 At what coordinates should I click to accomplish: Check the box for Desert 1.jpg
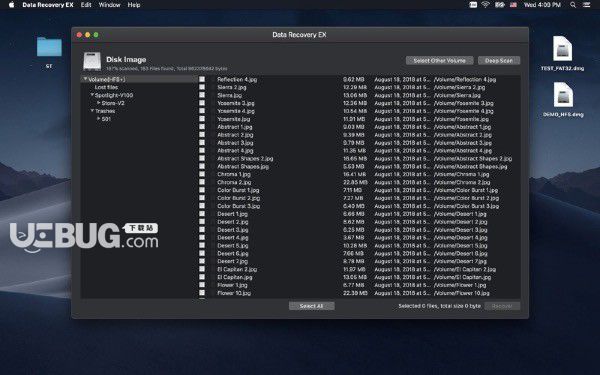tap(202, 214)
